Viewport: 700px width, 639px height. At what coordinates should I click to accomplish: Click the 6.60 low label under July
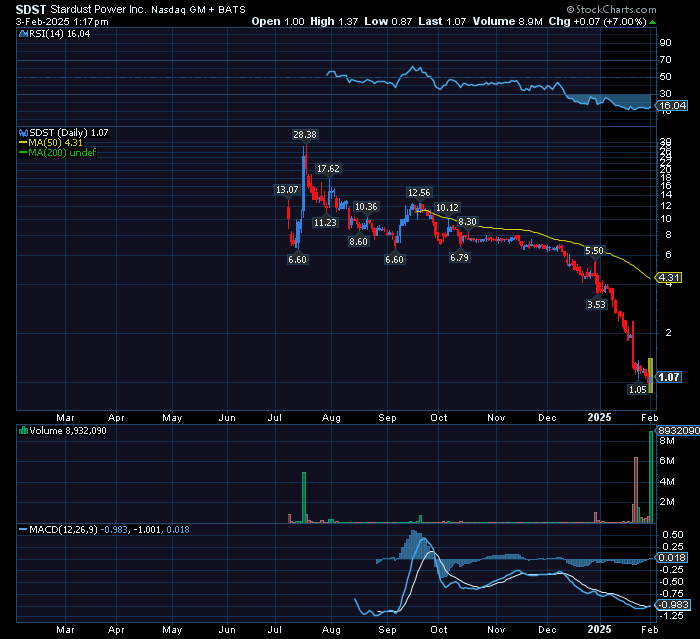pos(297,259)
